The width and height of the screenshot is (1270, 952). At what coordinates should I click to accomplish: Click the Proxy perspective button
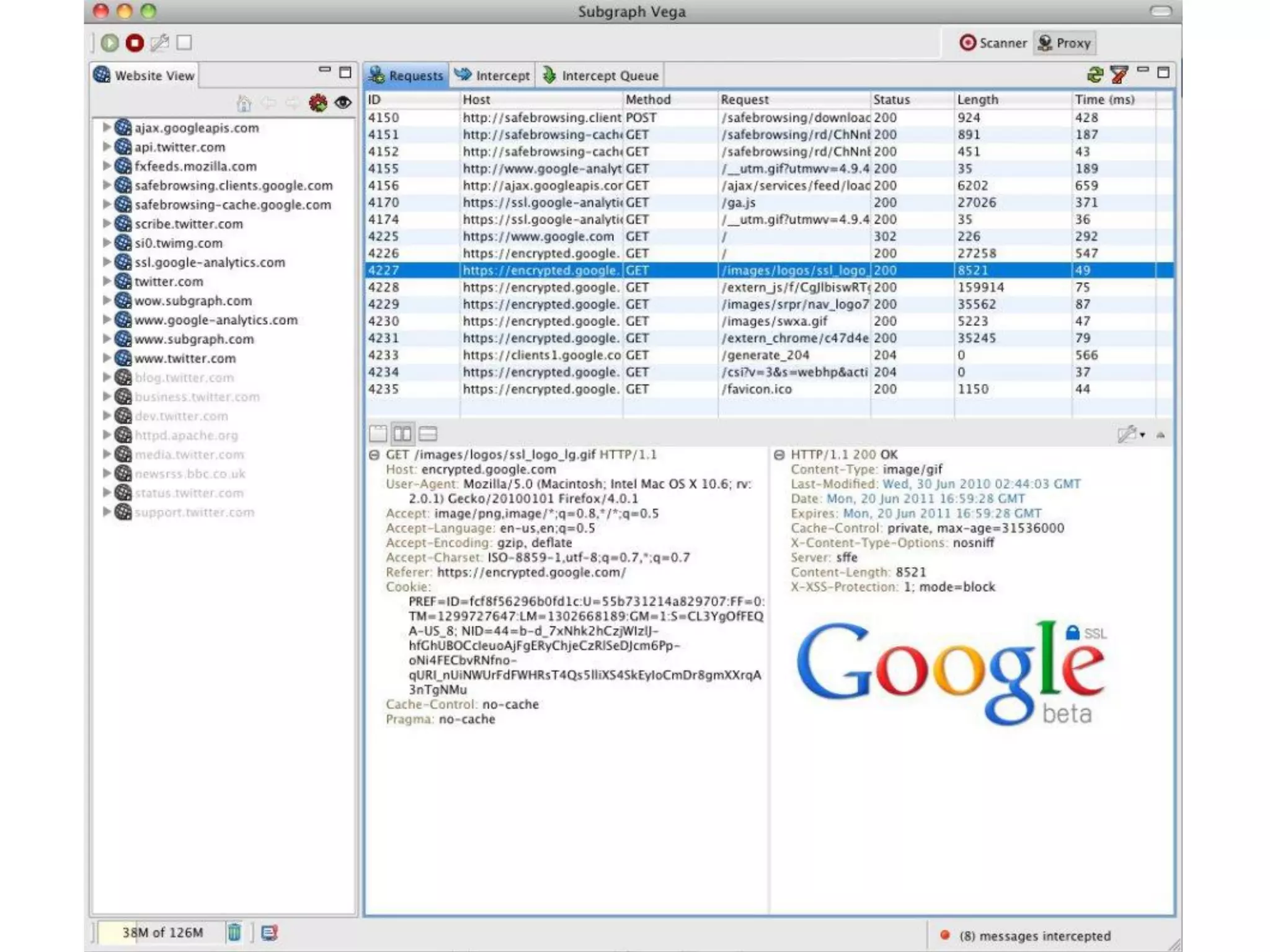(1064, 43)
